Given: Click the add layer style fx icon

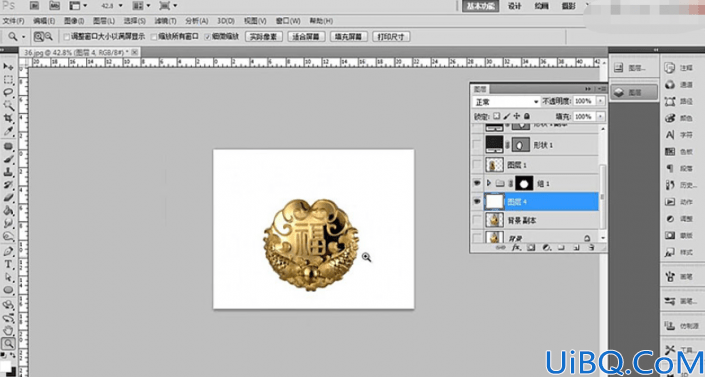Looking at the screenshot, I should [517, 247].
